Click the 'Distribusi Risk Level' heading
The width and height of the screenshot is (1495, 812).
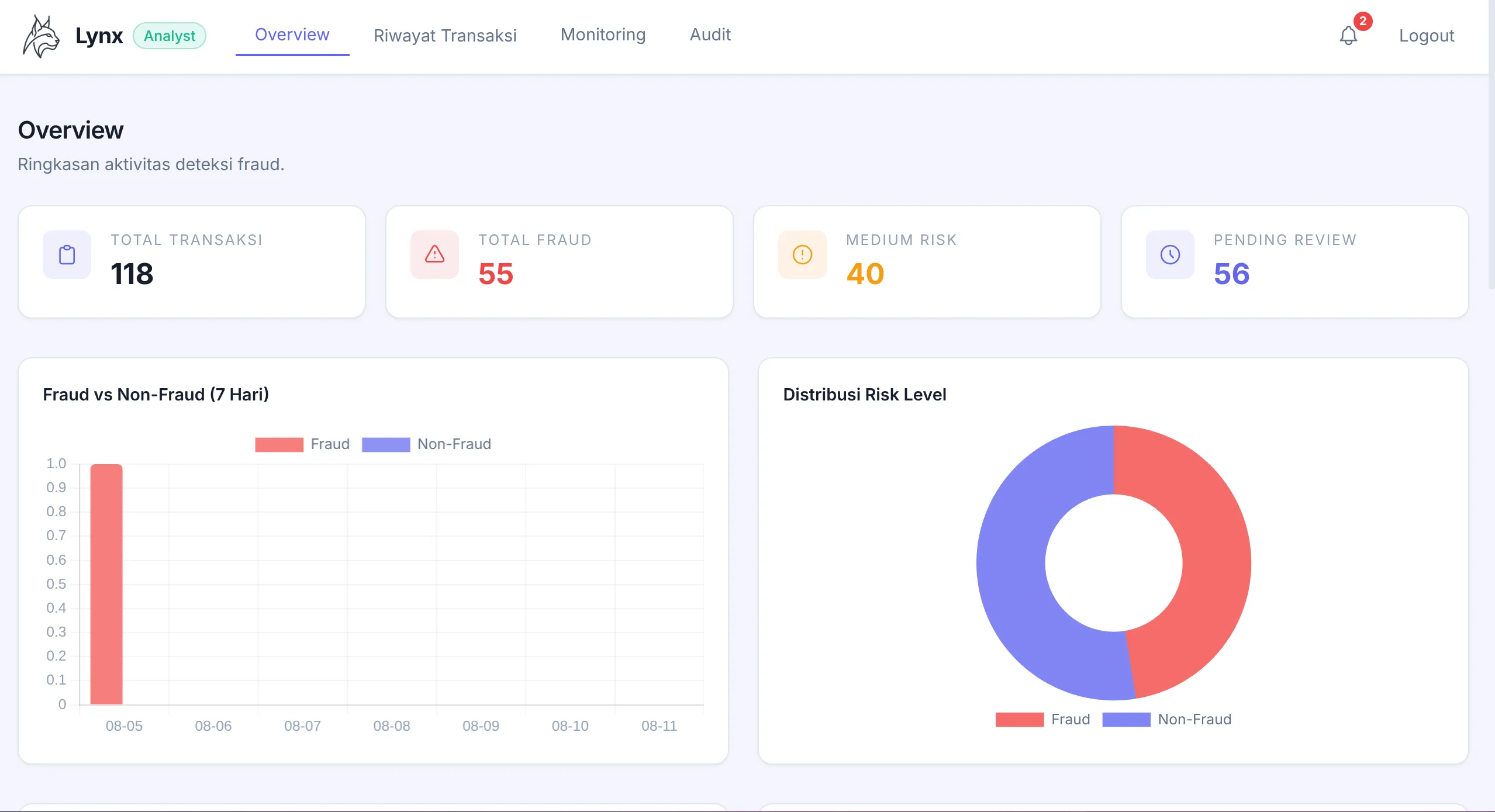pos(865,395)
